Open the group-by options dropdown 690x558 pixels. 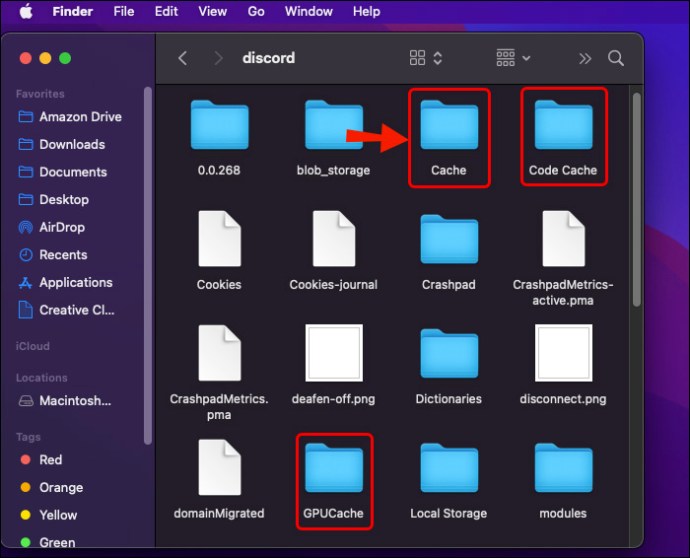tap(513, 58)
